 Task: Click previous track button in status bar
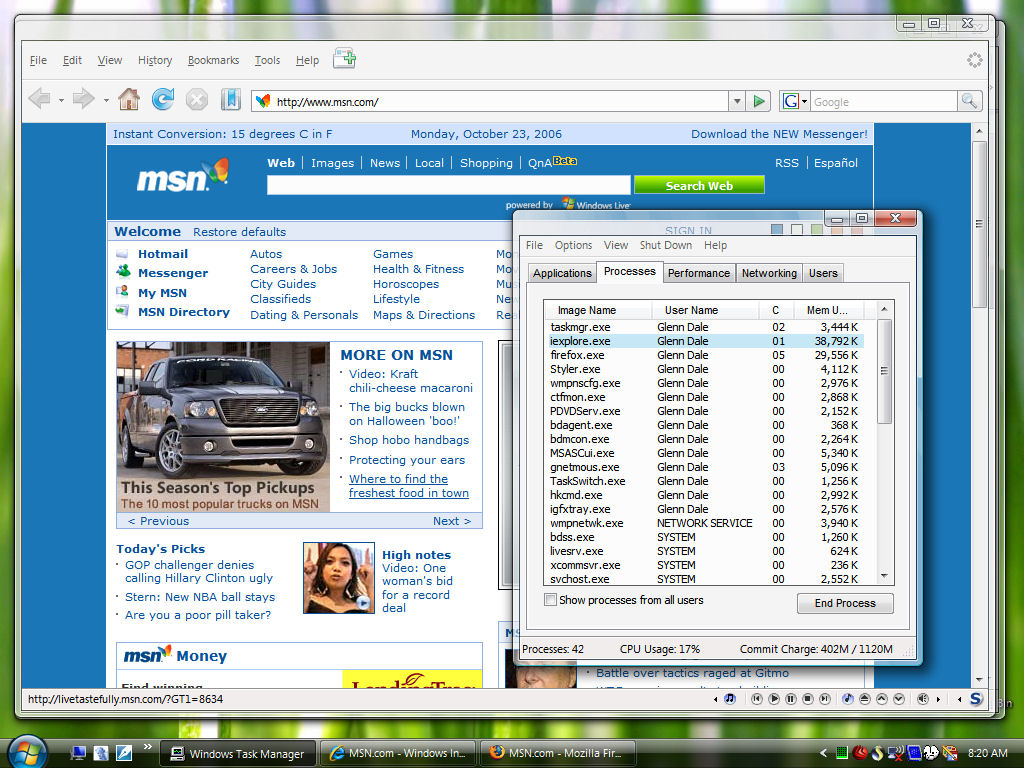click(757, 699)
